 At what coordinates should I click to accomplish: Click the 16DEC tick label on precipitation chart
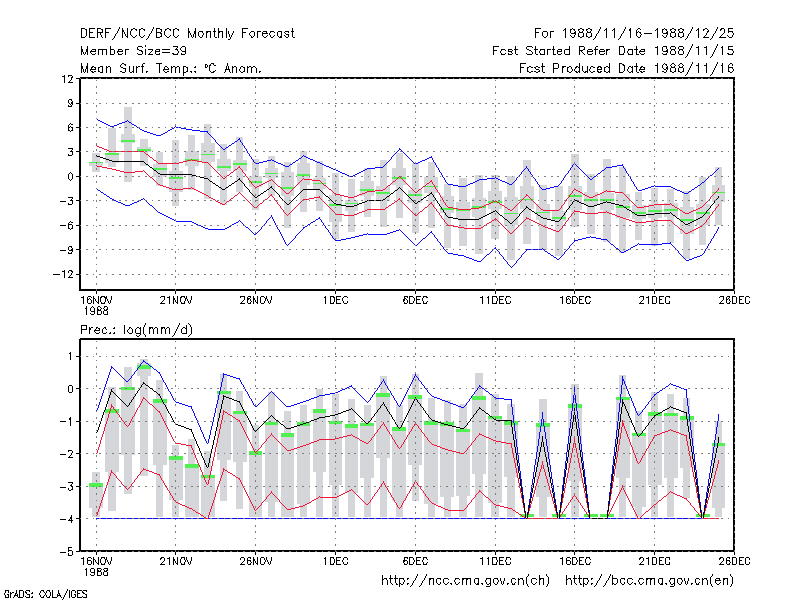click(x=574, y=561)
